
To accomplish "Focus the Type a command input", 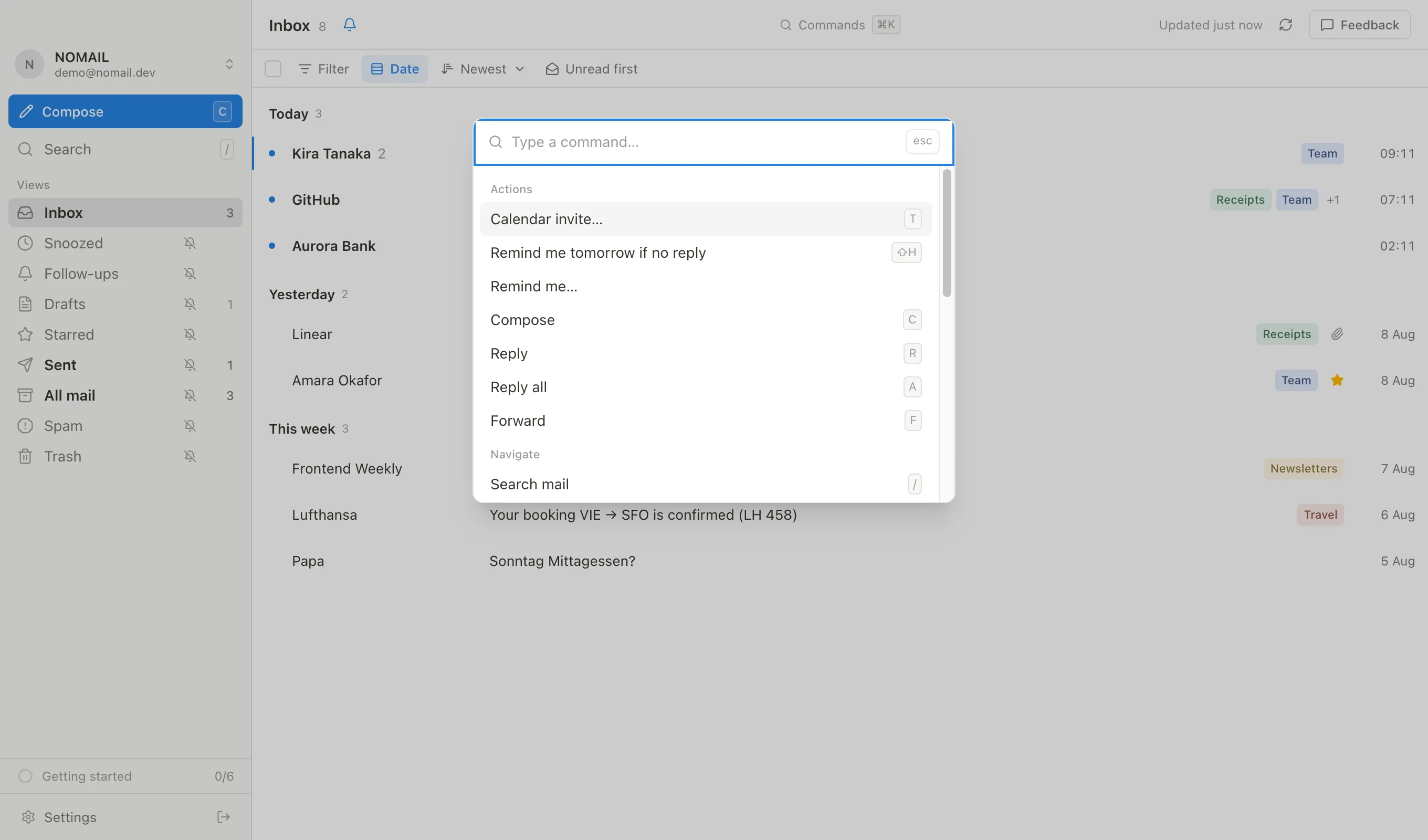I will [x=702, y=142].
